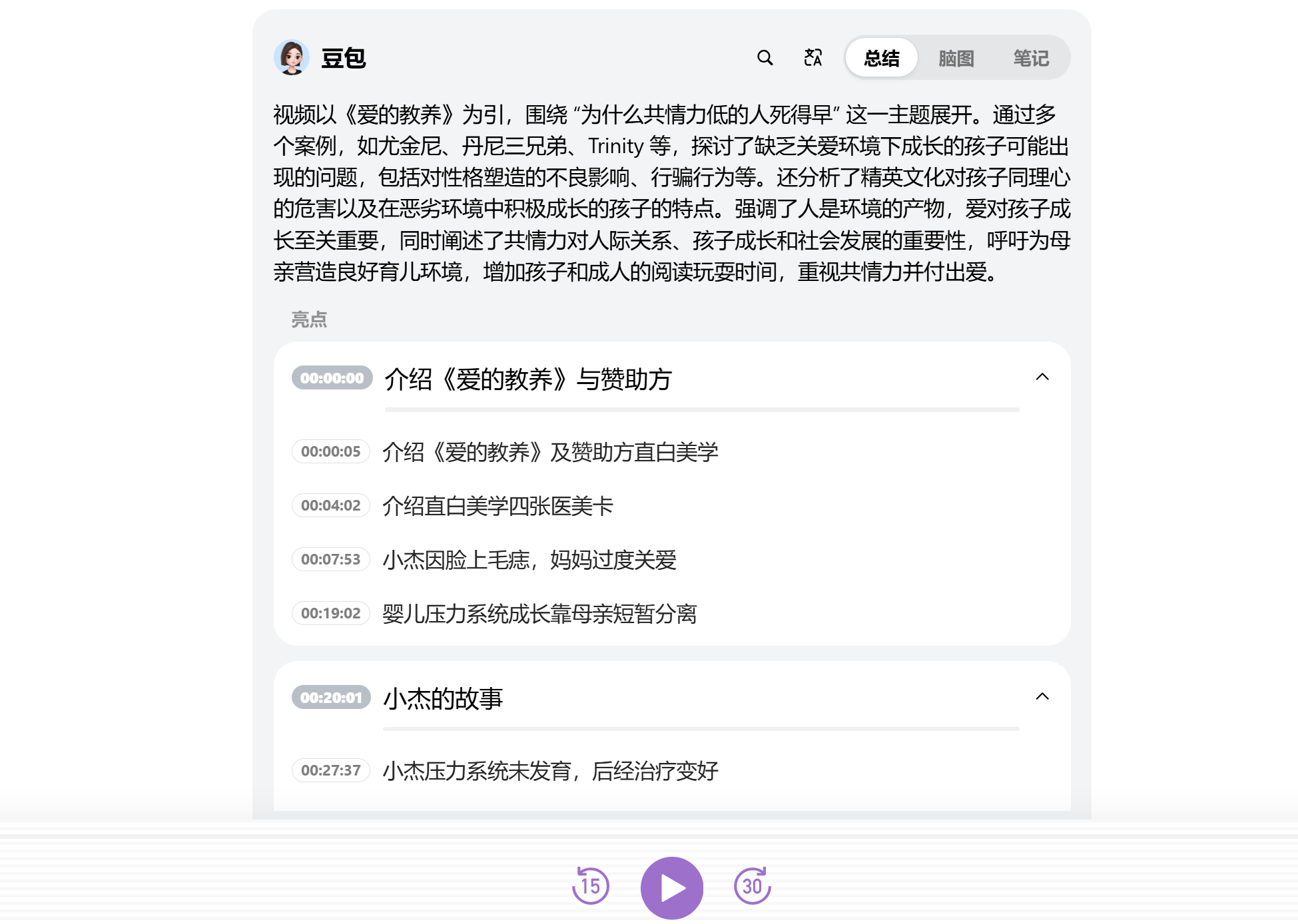Switch to the 总结 tab

(881, 58)
